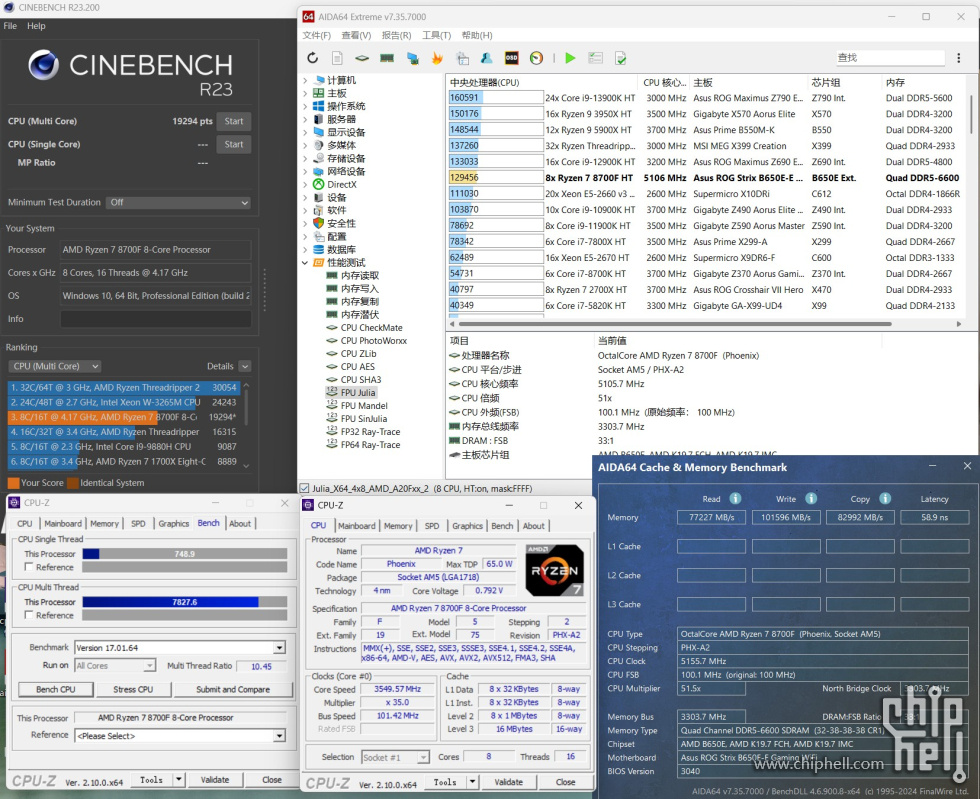Click the AIDA64 查找 search field
The height and width of the screenshot is (799, 980).
(890, 58)
